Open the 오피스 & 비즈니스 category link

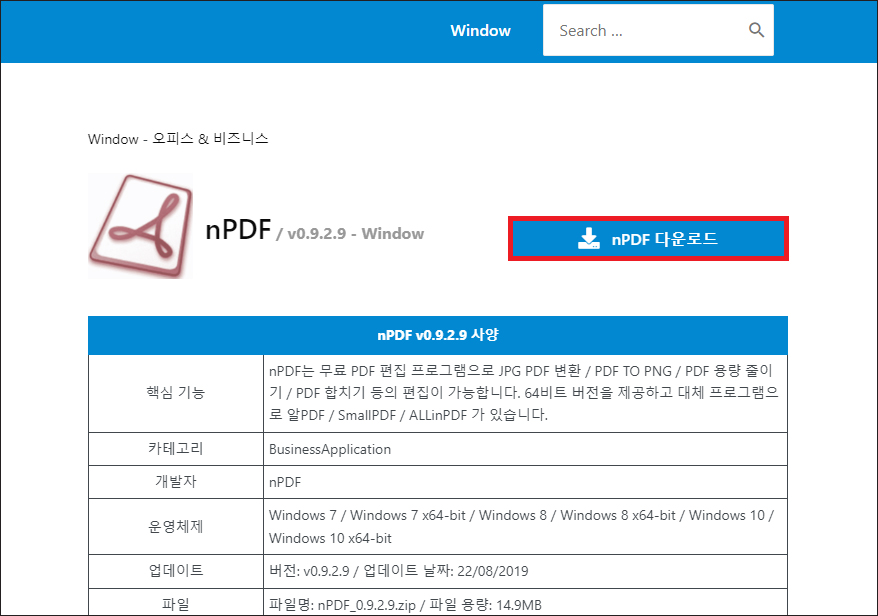tap(211, 138)
